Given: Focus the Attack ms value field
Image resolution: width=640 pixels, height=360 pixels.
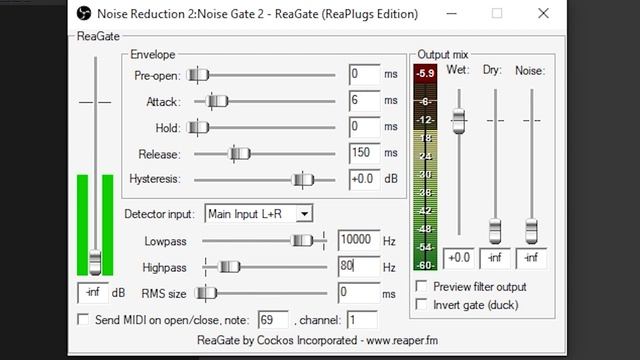Looking at the screenshot, I should tap(364, 100).
